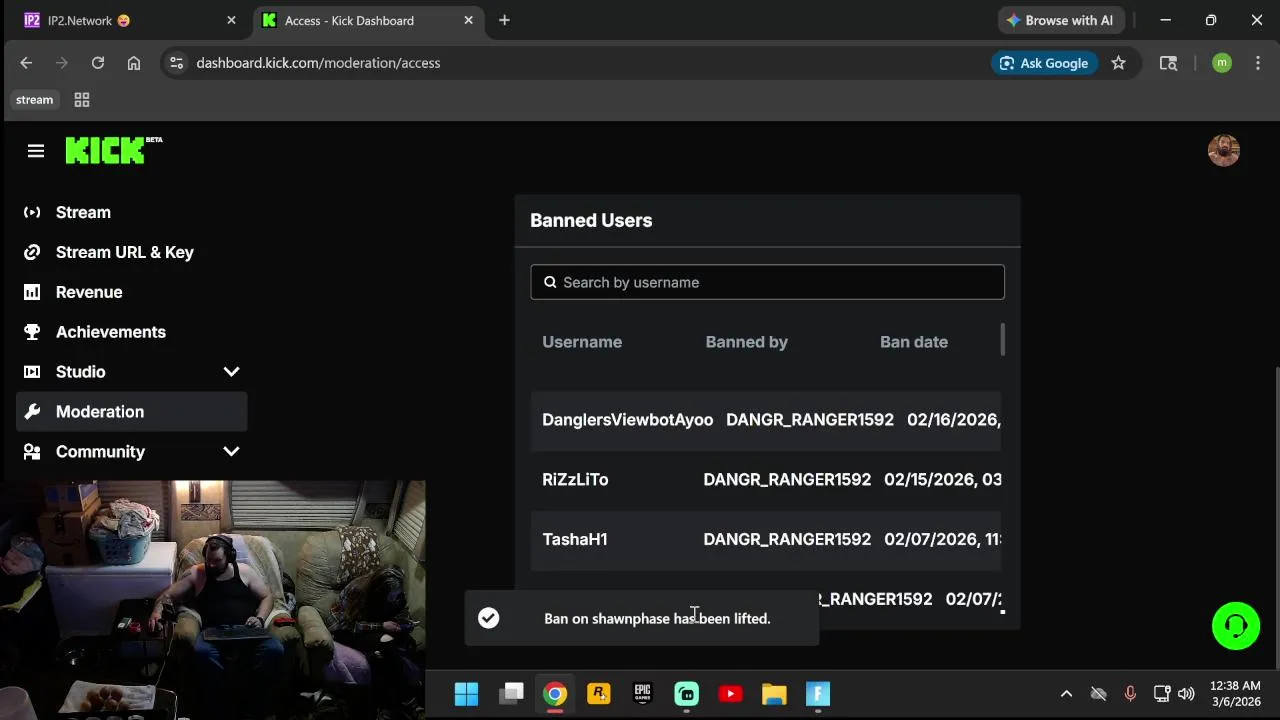
Task: Open the profile avatar menu
Action: (1223, 151)
